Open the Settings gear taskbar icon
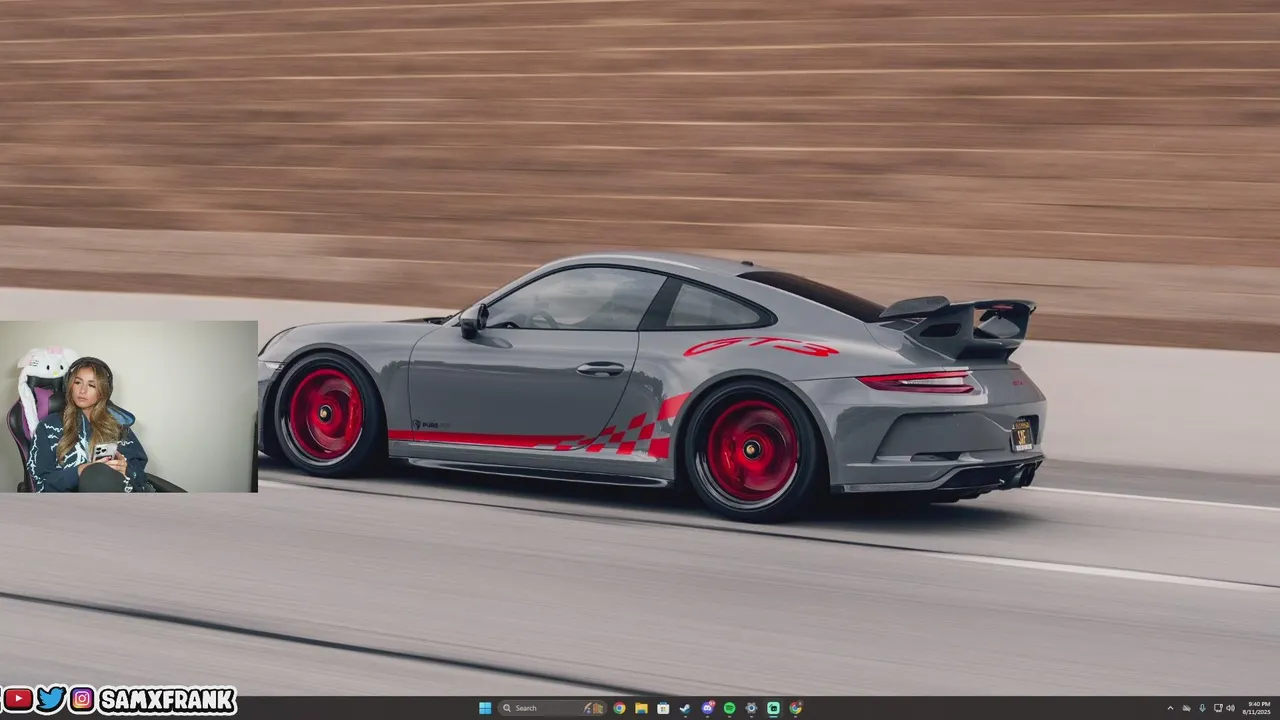Viewport: 1280px width, 720px height. 751,708
